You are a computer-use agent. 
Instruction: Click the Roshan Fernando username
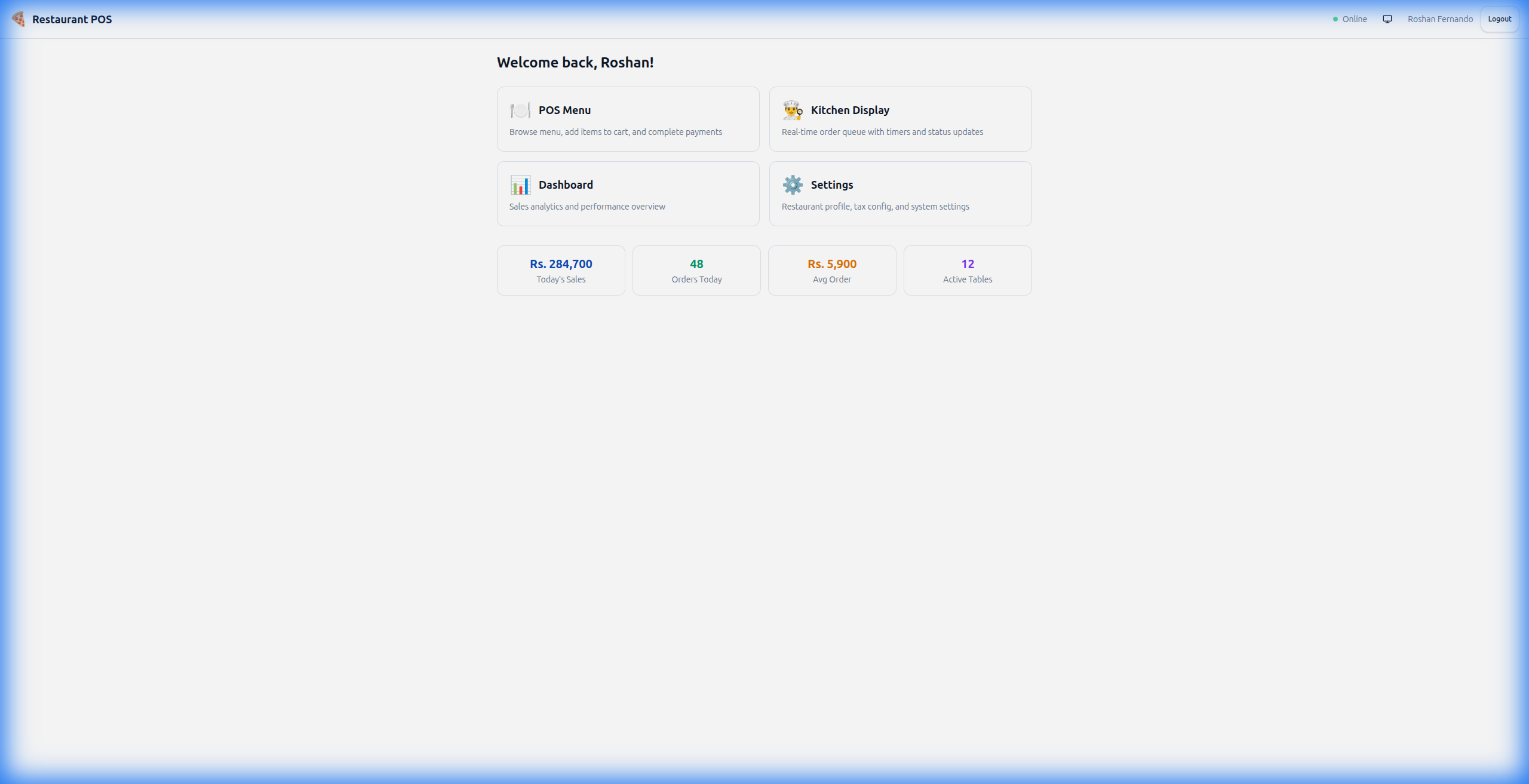1440,19
